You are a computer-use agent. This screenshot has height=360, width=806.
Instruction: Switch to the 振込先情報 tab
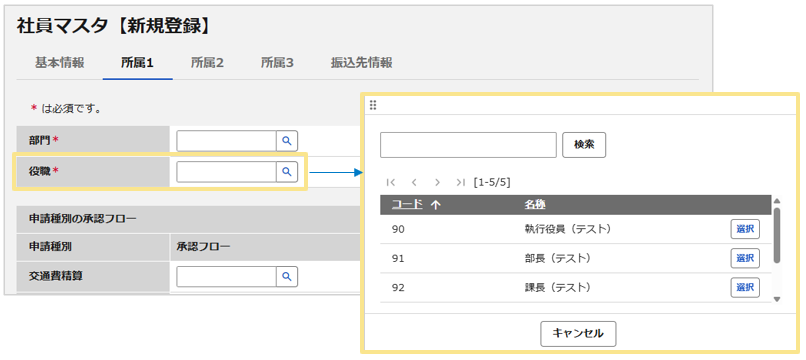click(x=361, y=63)
